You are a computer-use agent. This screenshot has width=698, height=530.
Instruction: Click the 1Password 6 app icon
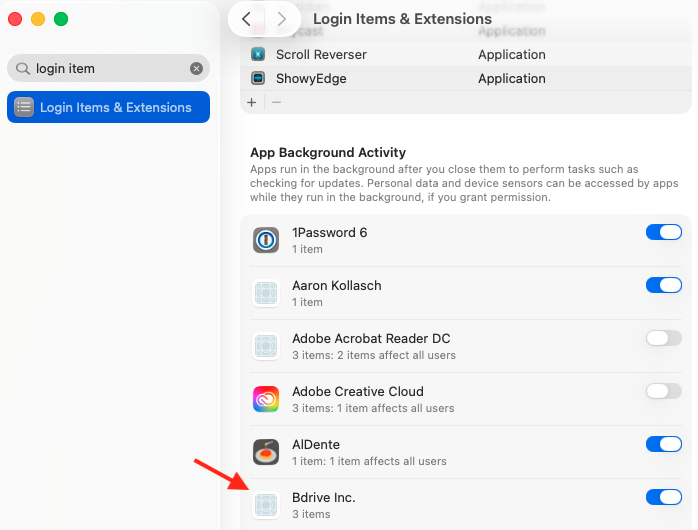tap(265, 240)
